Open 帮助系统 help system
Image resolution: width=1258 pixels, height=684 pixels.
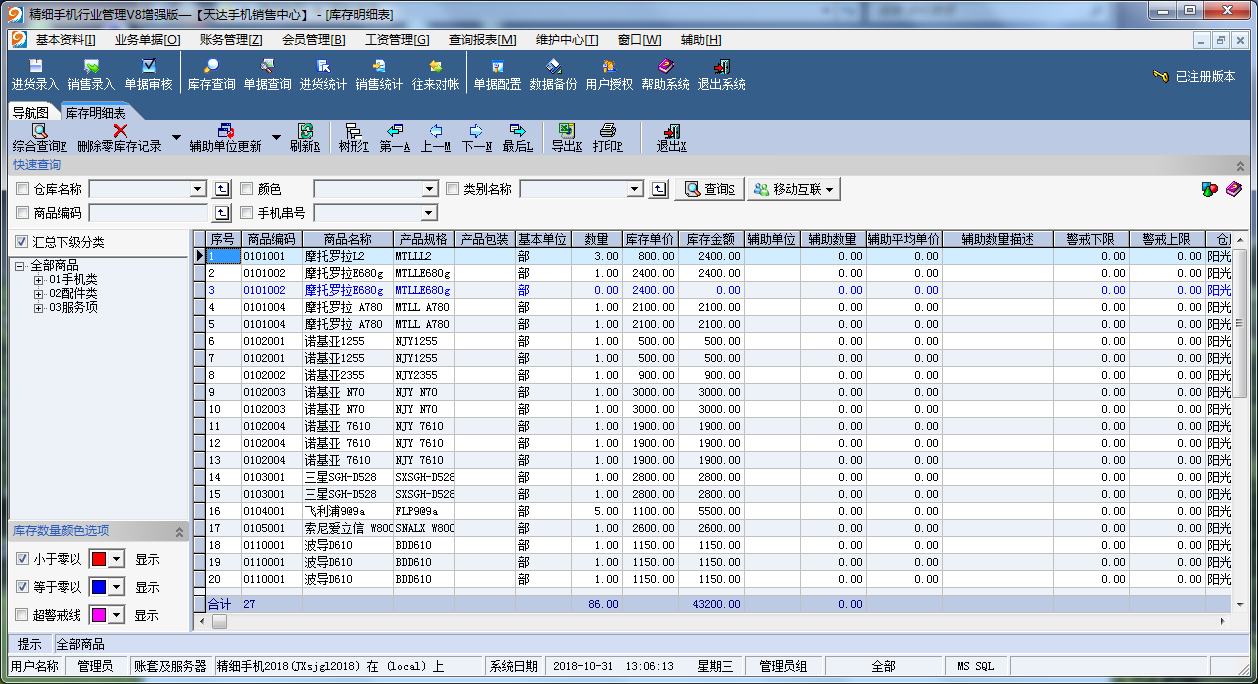(666, 75)
